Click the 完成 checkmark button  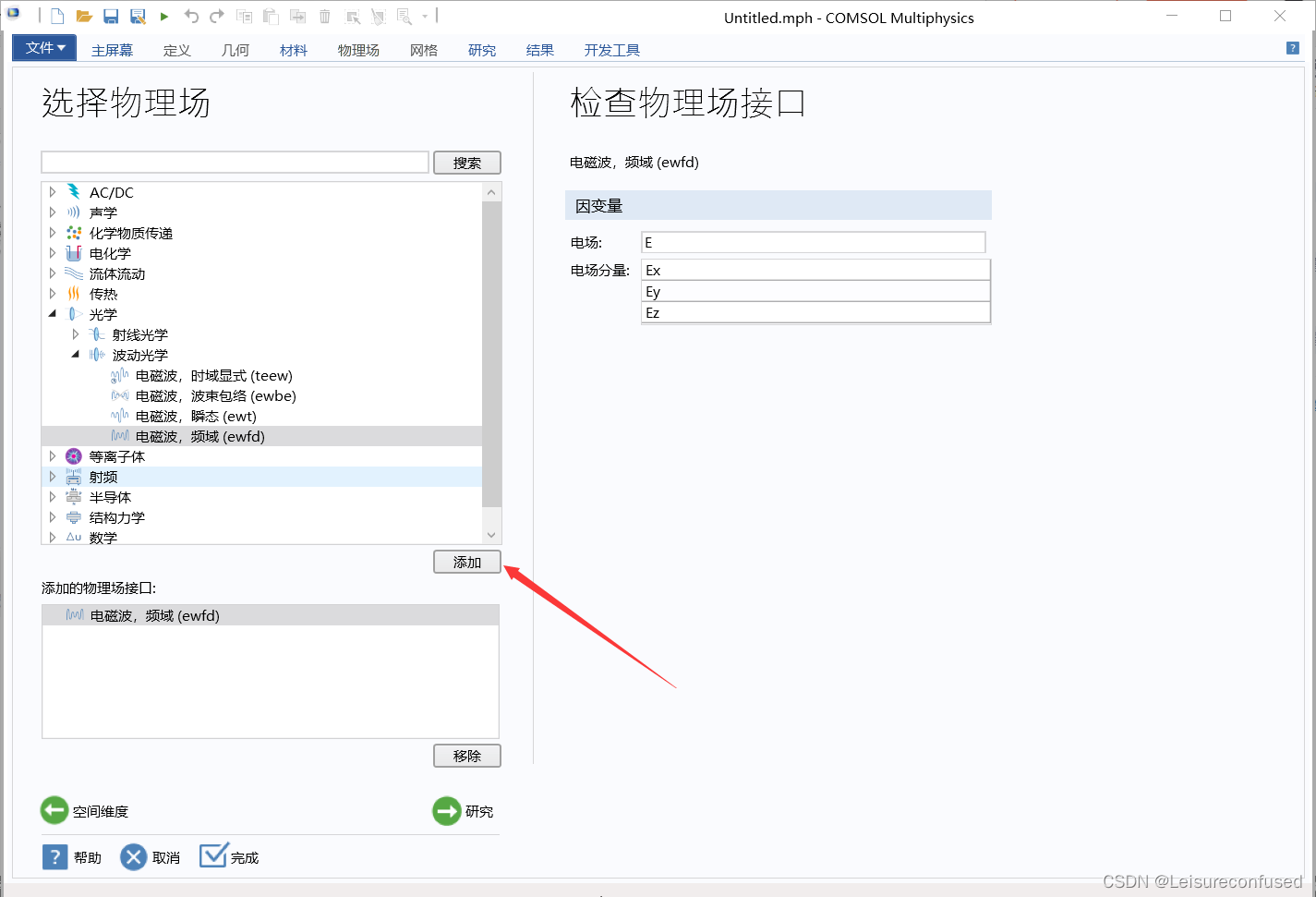point(229,856)
